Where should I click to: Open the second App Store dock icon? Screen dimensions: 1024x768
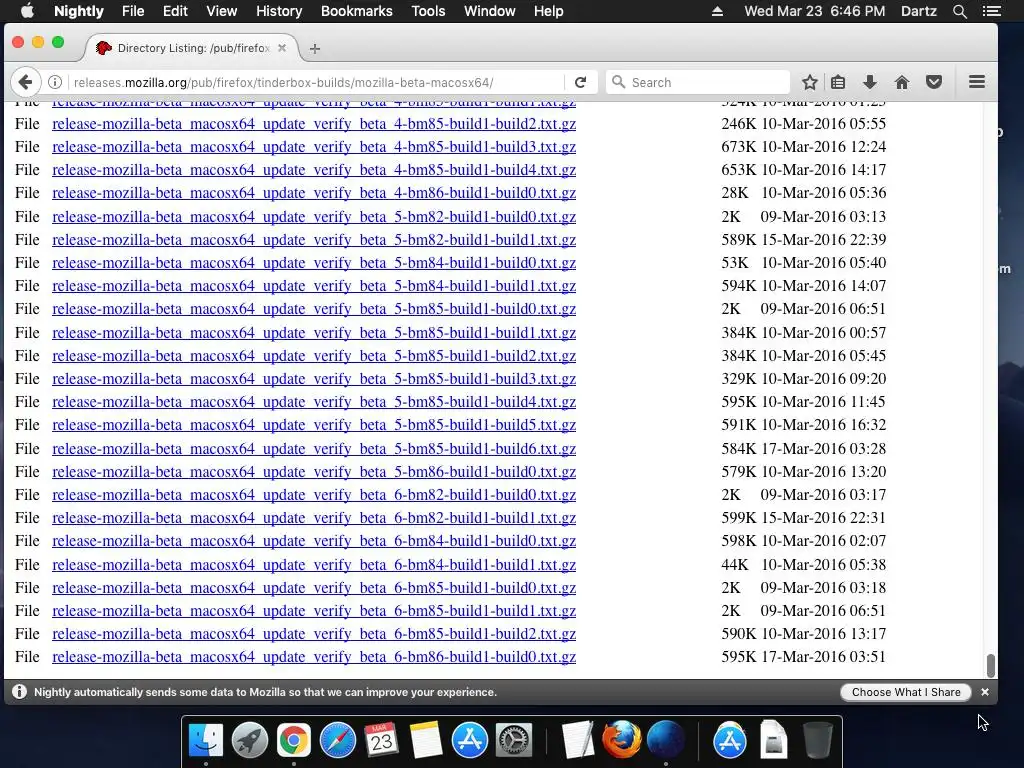coord(729,741)
